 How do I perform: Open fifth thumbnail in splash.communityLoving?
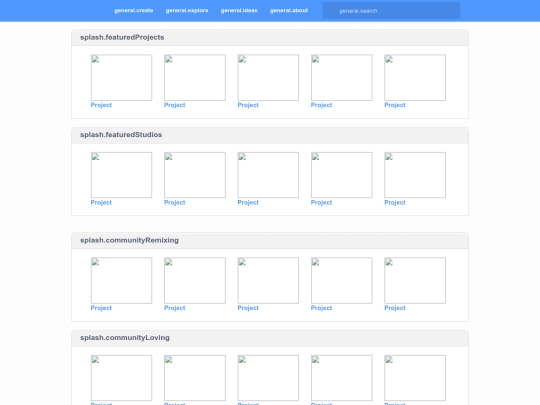pyautogui.click(x=415, y=378)
